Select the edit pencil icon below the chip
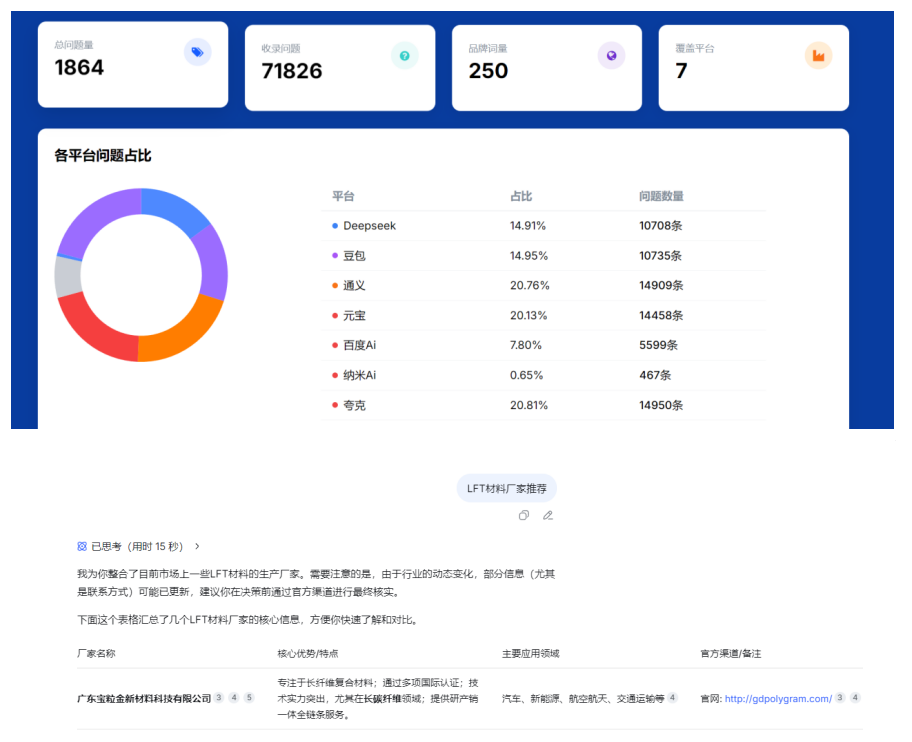 click(x=548, y=515)
